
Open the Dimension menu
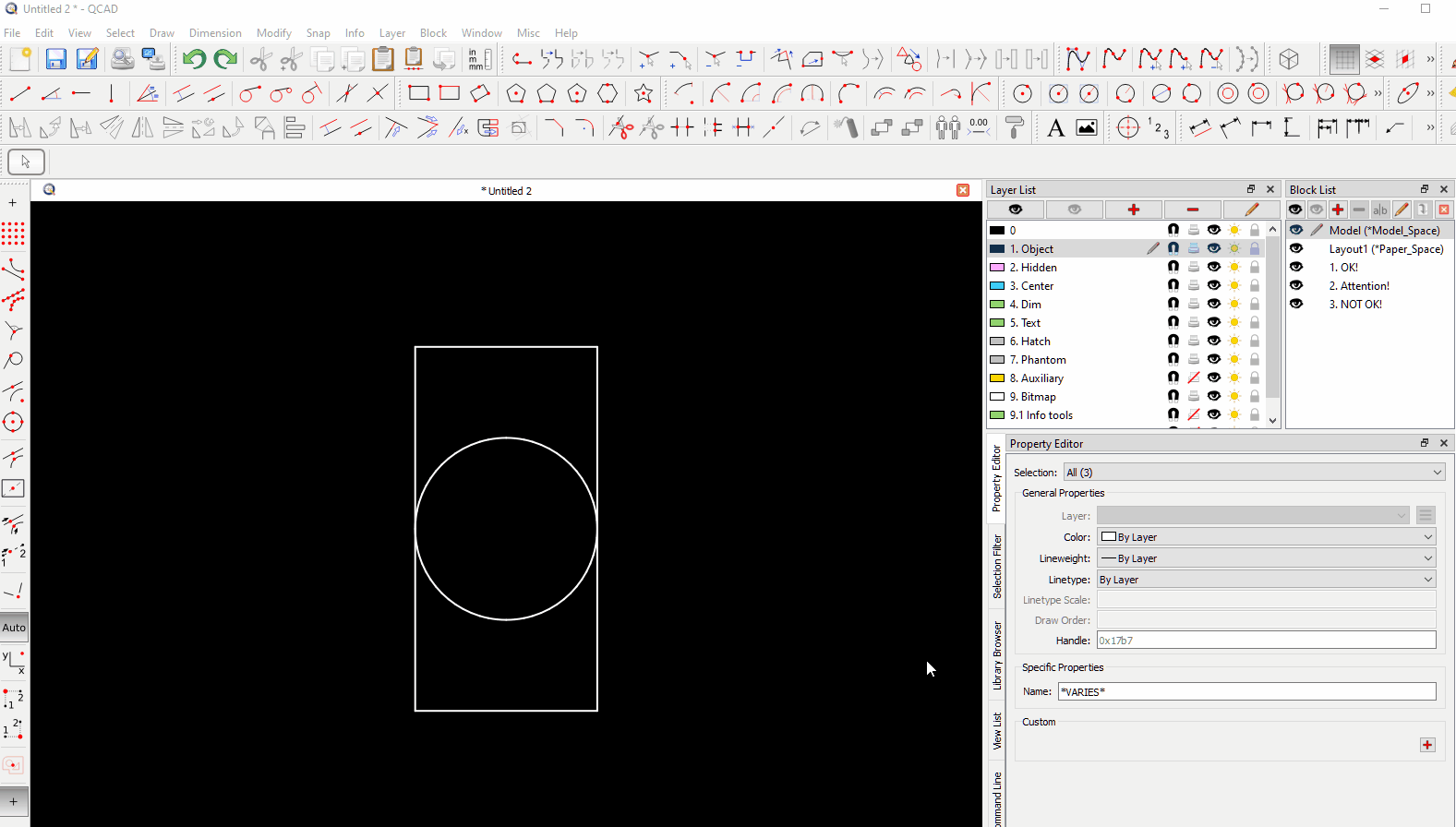[x=215, y=32]
